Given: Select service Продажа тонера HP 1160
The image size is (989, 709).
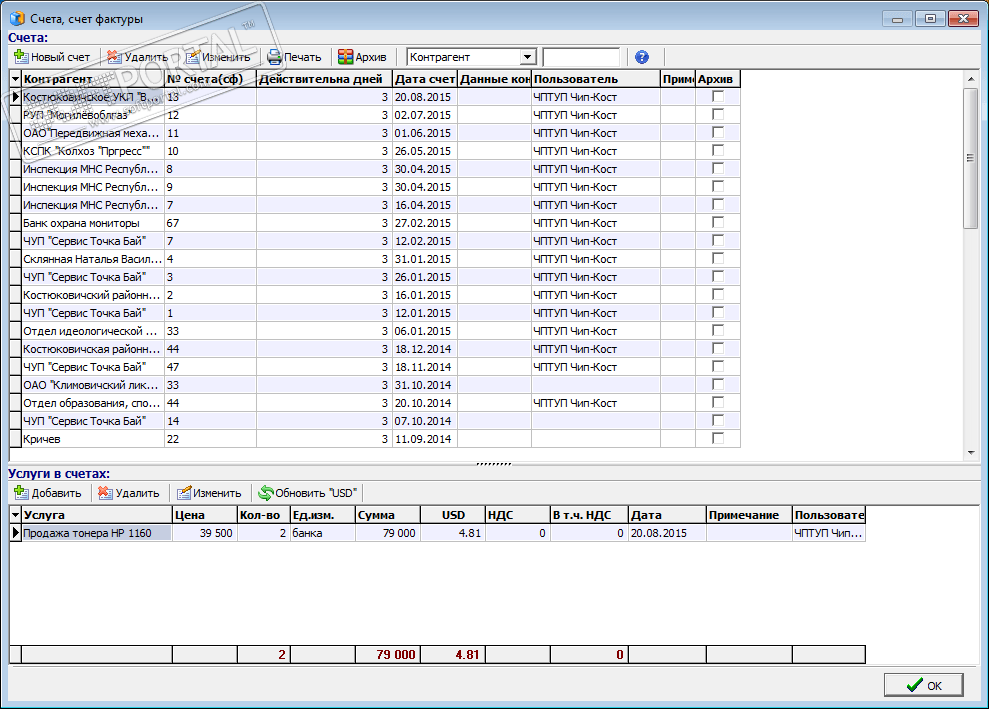Looking at the screenshot, I should (97, 533).
